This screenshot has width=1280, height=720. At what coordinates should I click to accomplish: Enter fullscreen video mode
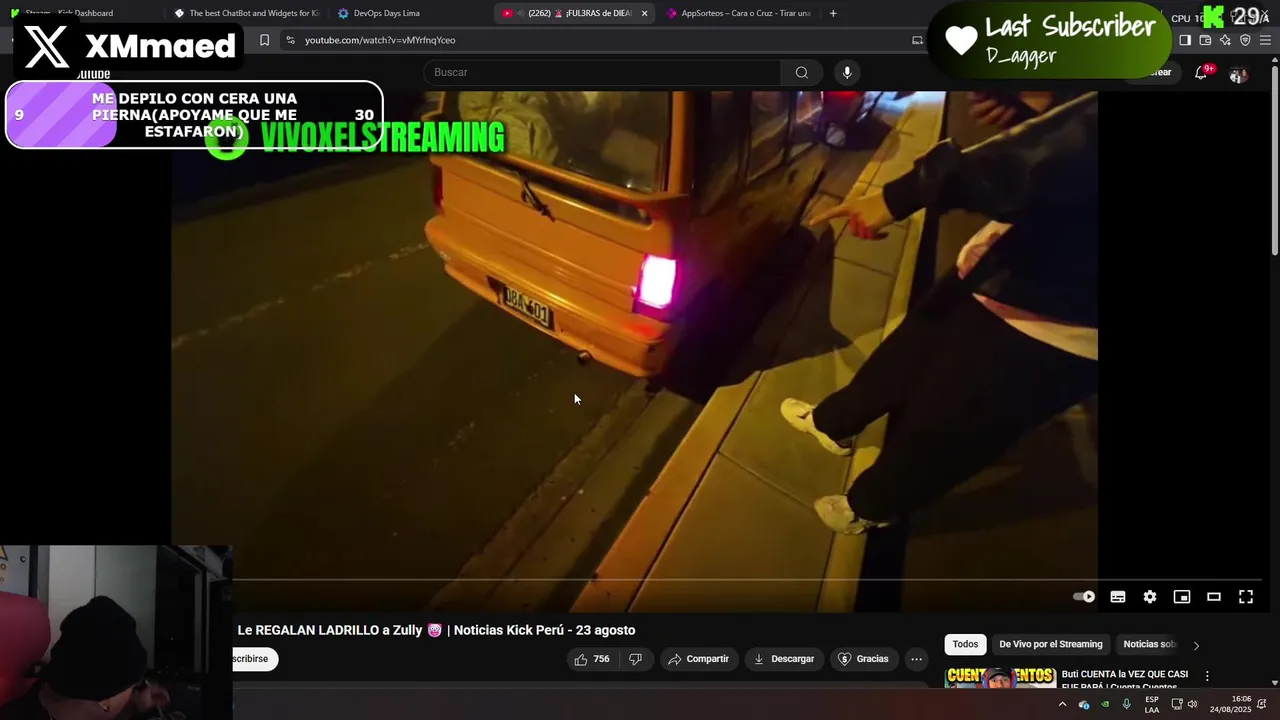[x=1246, y=597]
